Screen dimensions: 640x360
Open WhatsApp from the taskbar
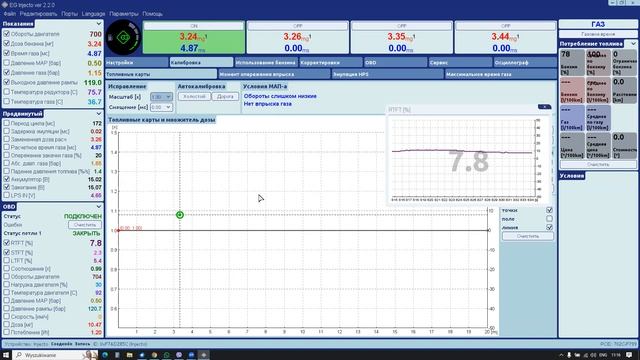click(x=167, y=355)
